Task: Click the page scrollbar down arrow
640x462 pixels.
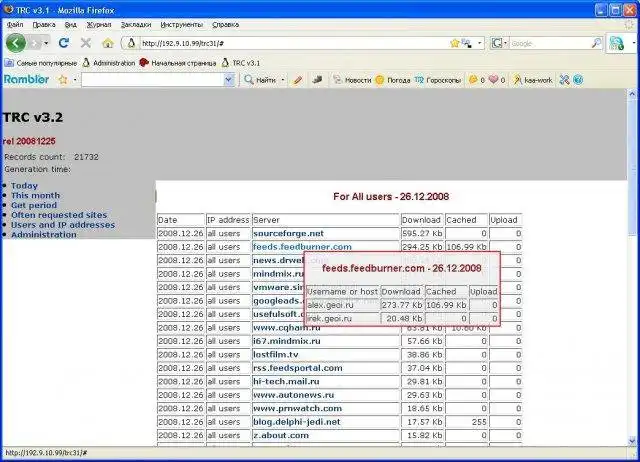Action: pyautogui.click(x=632, y=440)
